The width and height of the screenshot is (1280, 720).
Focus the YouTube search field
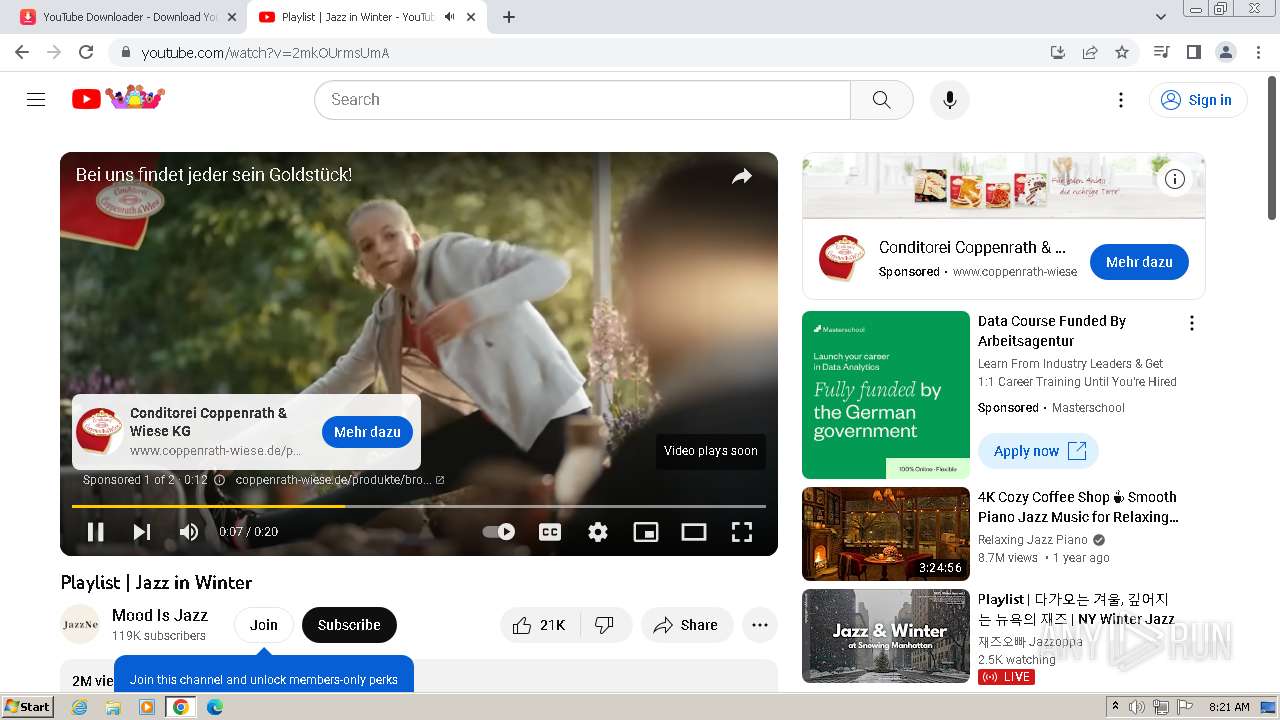pyautogui.click(x=582, y=100)
